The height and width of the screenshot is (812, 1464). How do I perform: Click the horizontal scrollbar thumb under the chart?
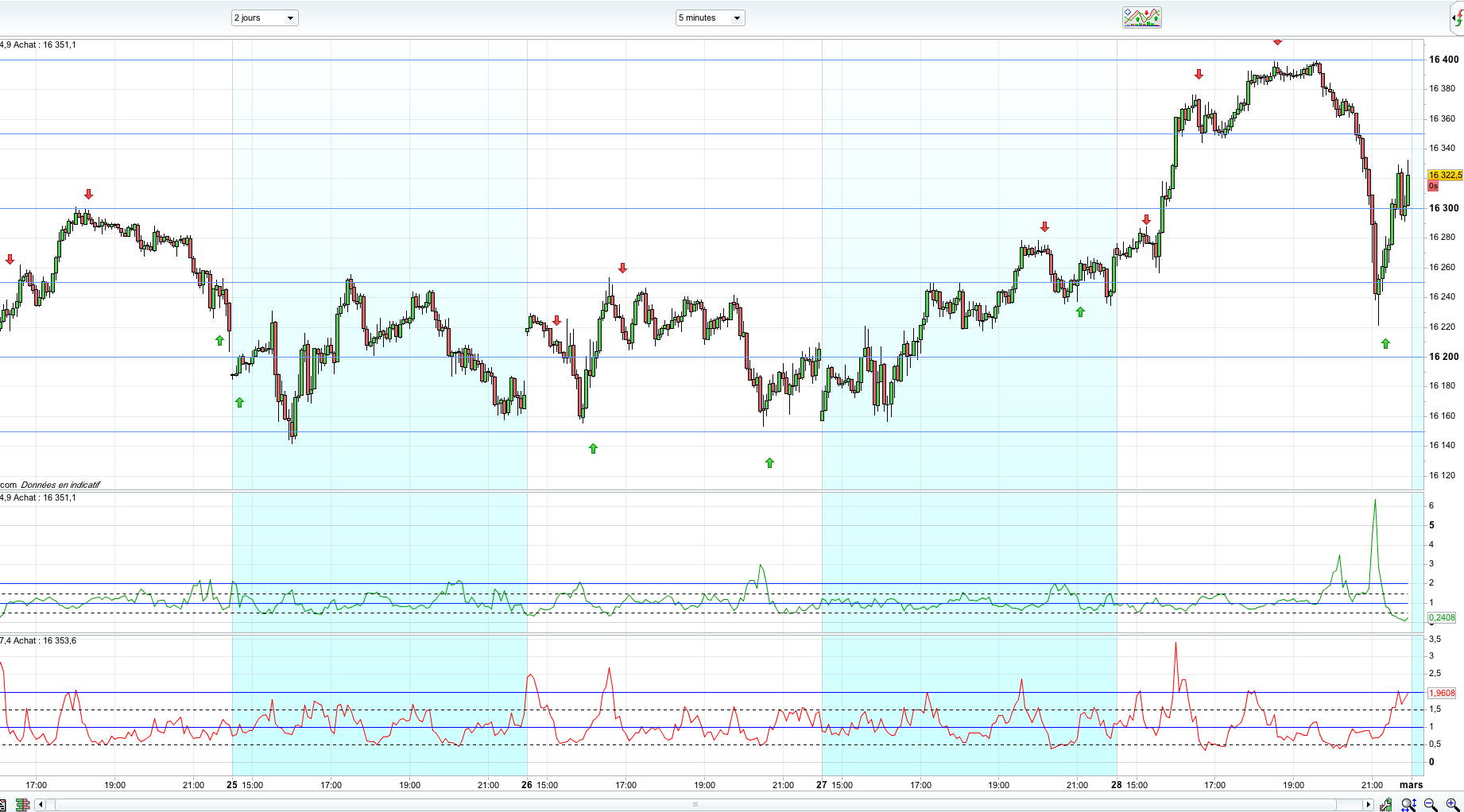coord(695,805)
